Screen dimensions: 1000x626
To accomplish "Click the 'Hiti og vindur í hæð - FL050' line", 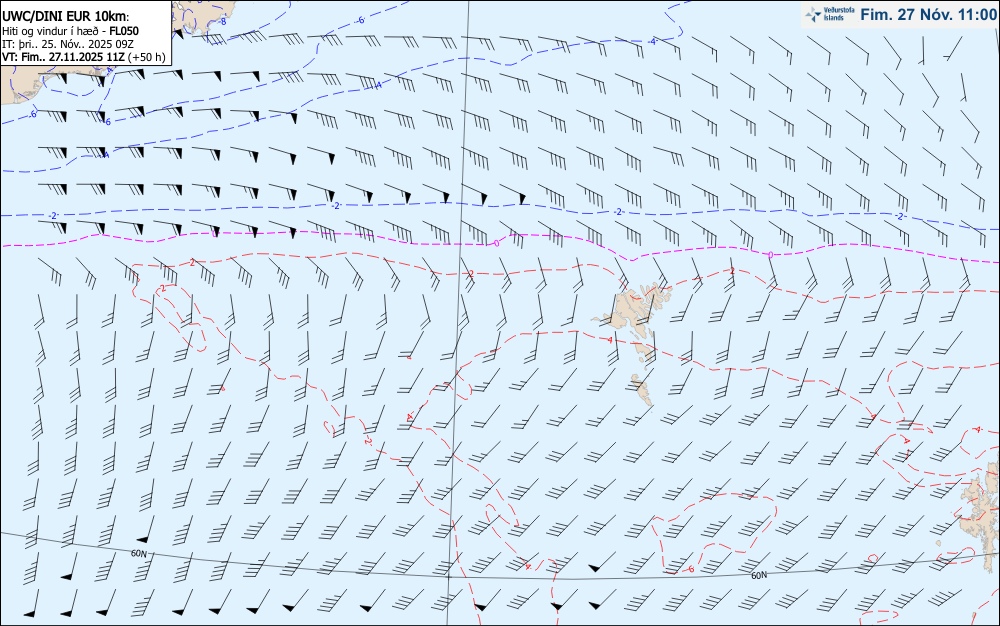I will [70, 31].
